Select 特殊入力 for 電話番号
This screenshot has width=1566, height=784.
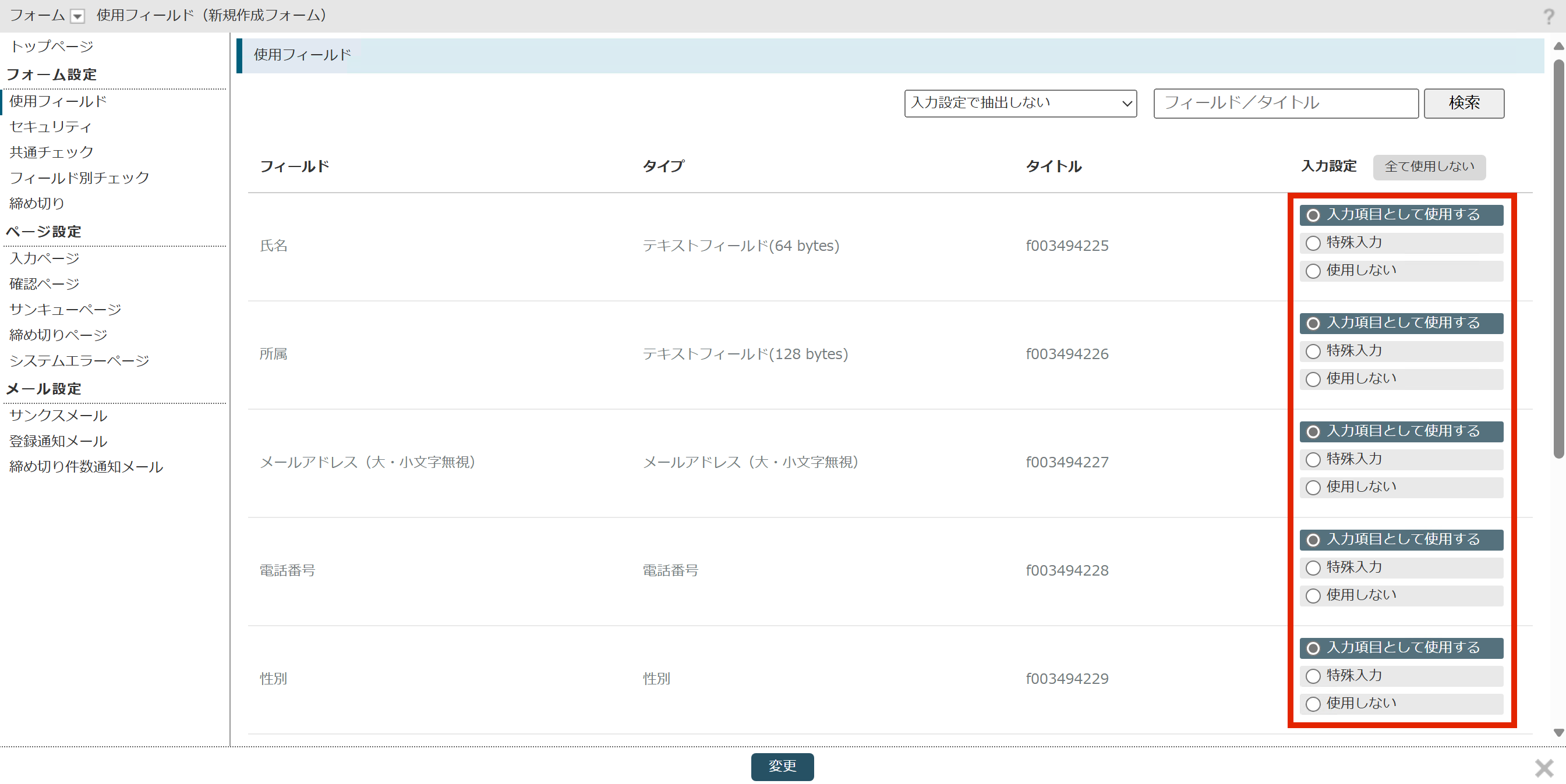[x=1401, y=567]
